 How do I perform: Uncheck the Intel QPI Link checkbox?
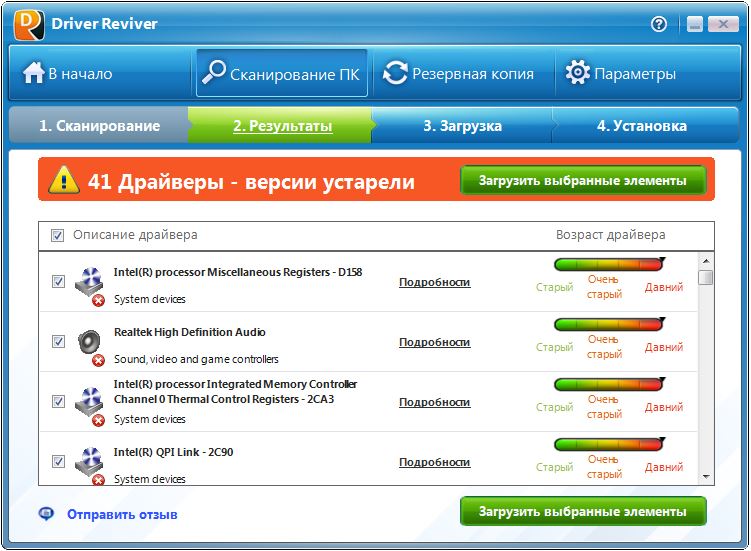58,462
